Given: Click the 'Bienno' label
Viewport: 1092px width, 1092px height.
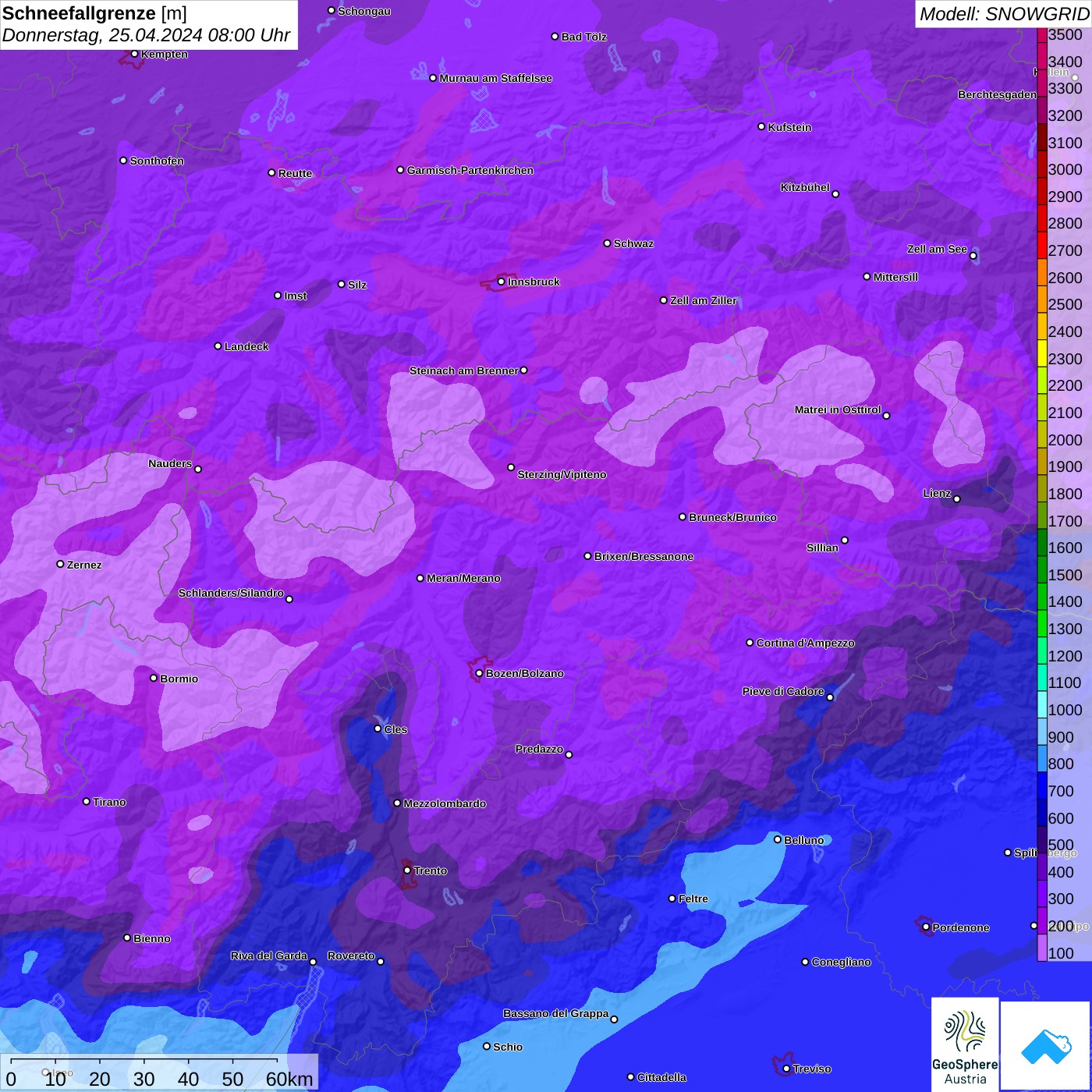Looking at the screenshot, I should click(x=151, y=938).
